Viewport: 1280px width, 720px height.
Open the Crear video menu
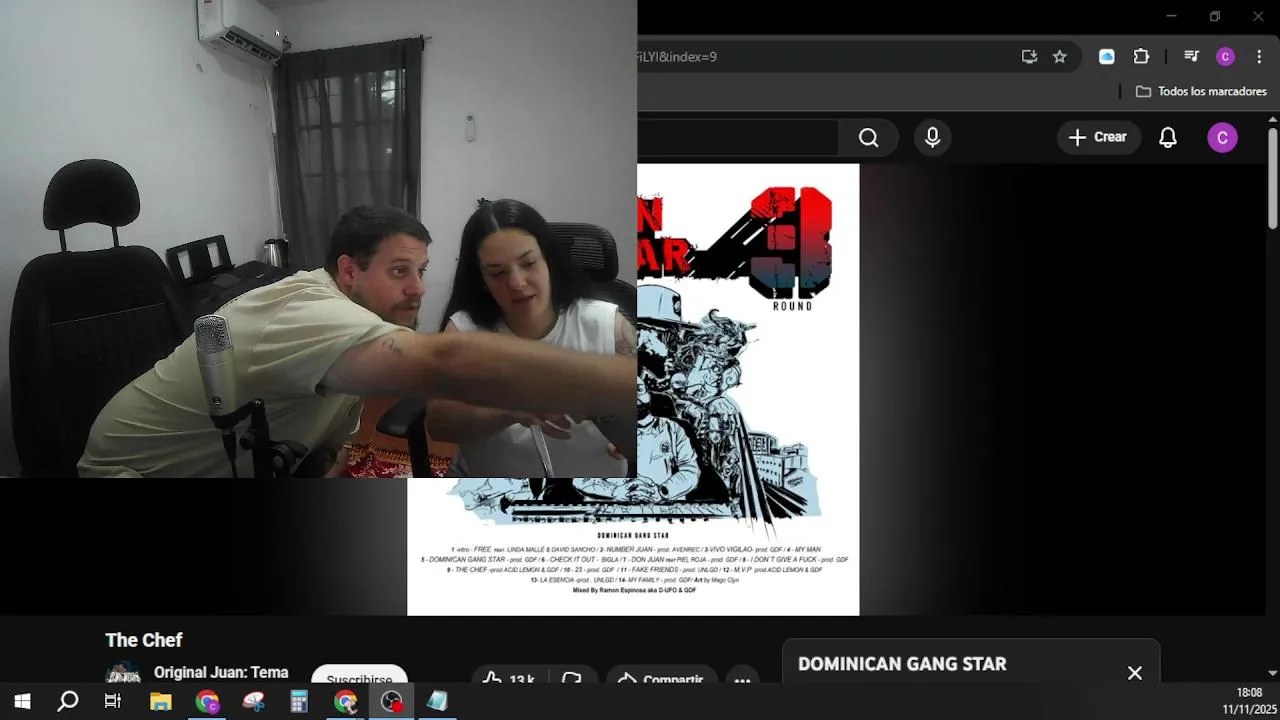pos(1097,138)
